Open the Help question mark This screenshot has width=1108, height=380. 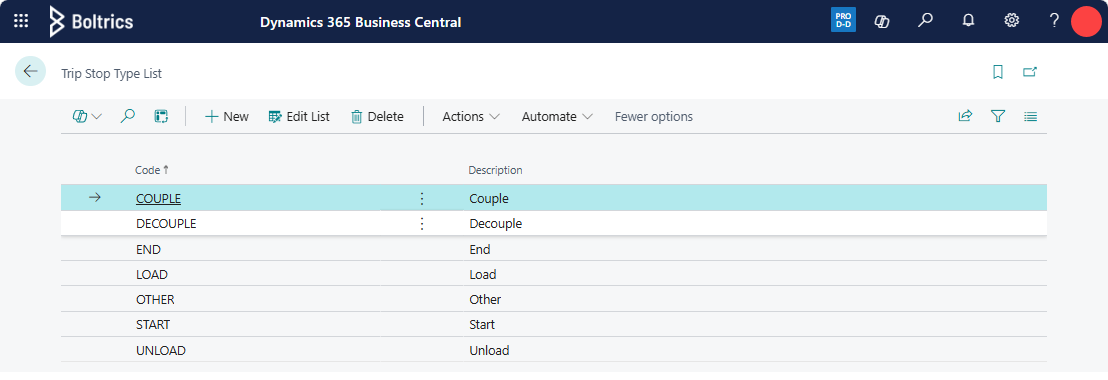[1054, 20]
